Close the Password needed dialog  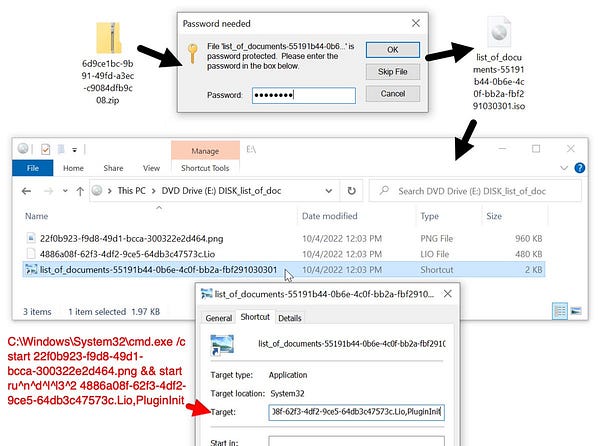point(416,23)
